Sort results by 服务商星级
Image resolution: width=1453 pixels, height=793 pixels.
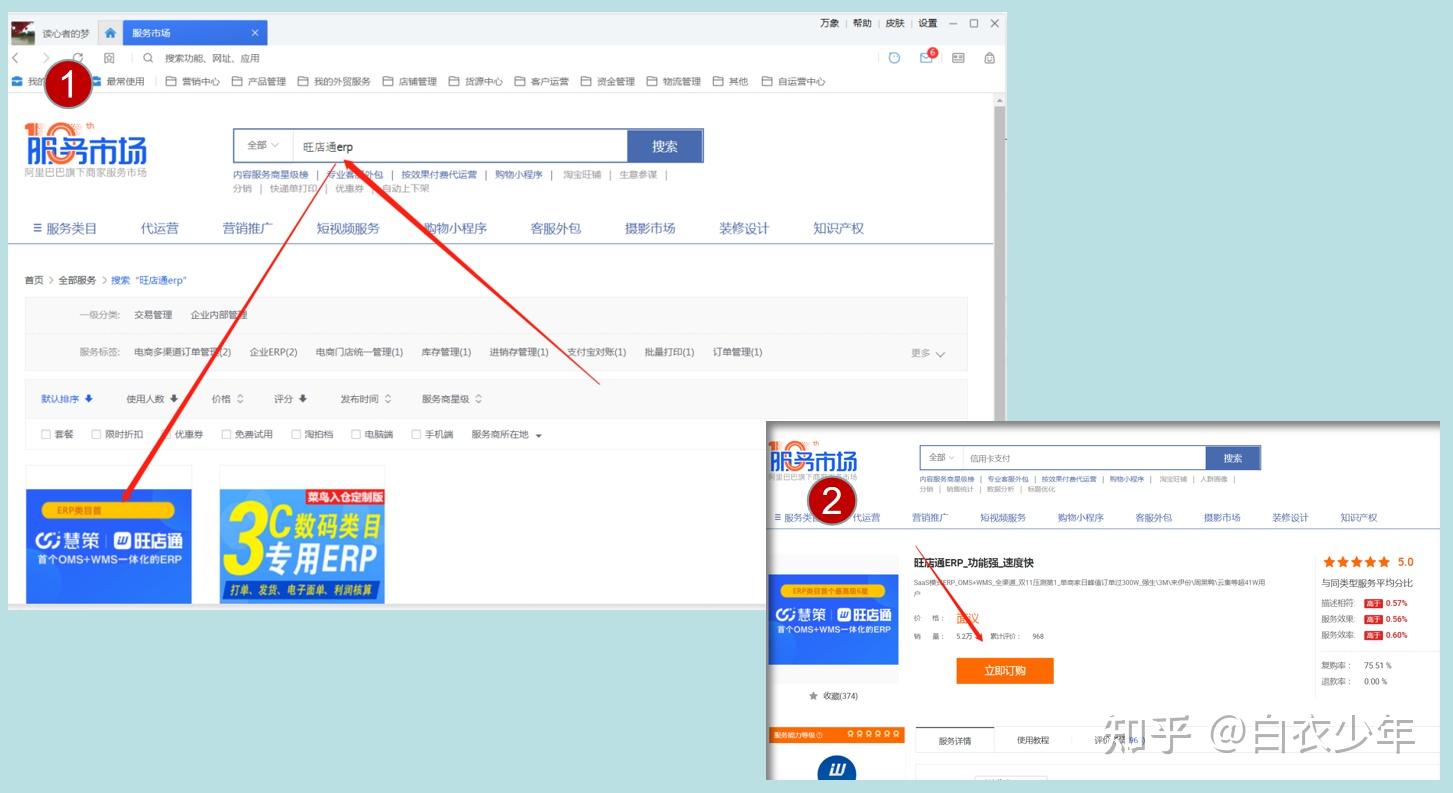[452, 399]
